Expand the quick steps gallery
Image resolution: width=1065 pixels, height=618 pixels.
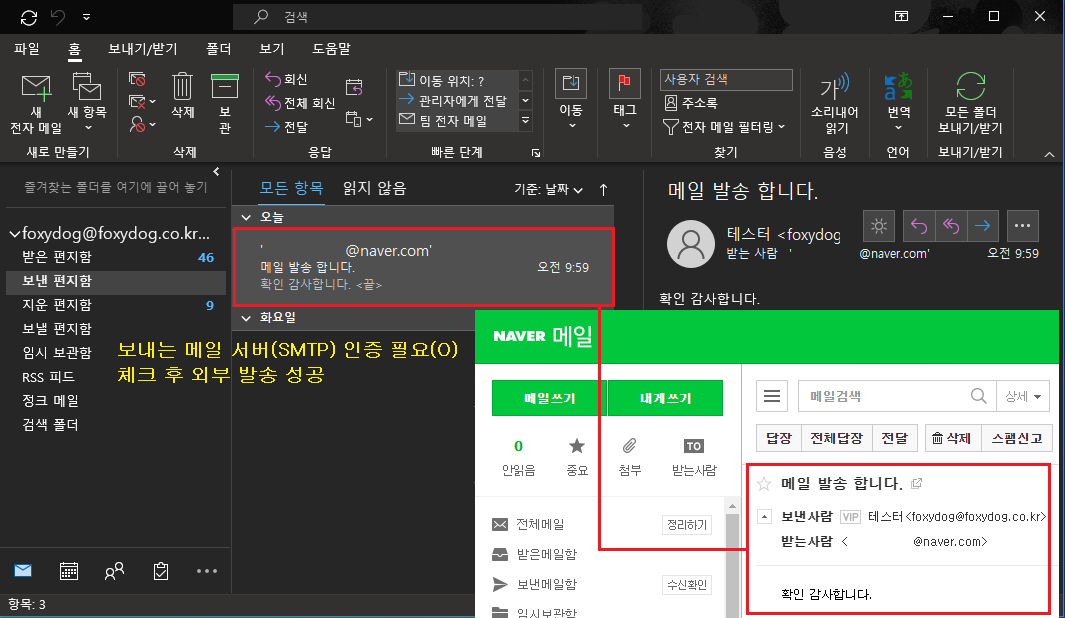tap(525, 121)
